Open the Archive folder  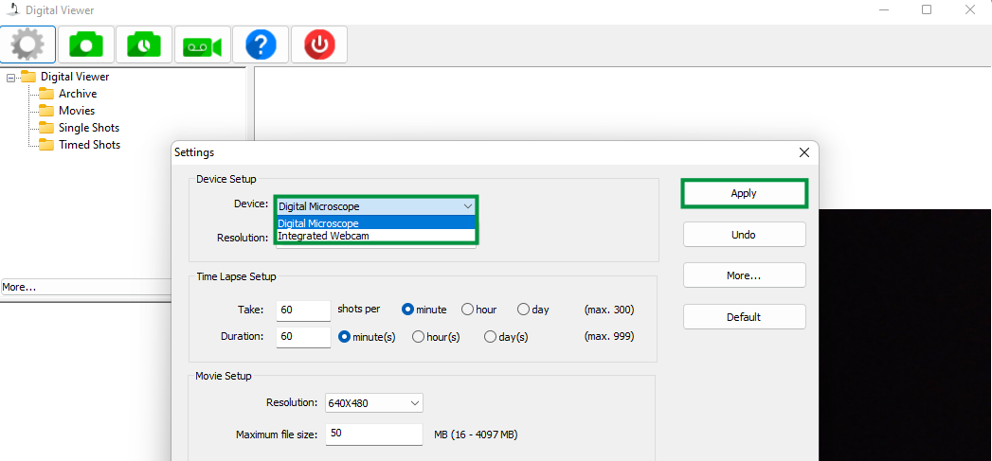pos(77,94)
